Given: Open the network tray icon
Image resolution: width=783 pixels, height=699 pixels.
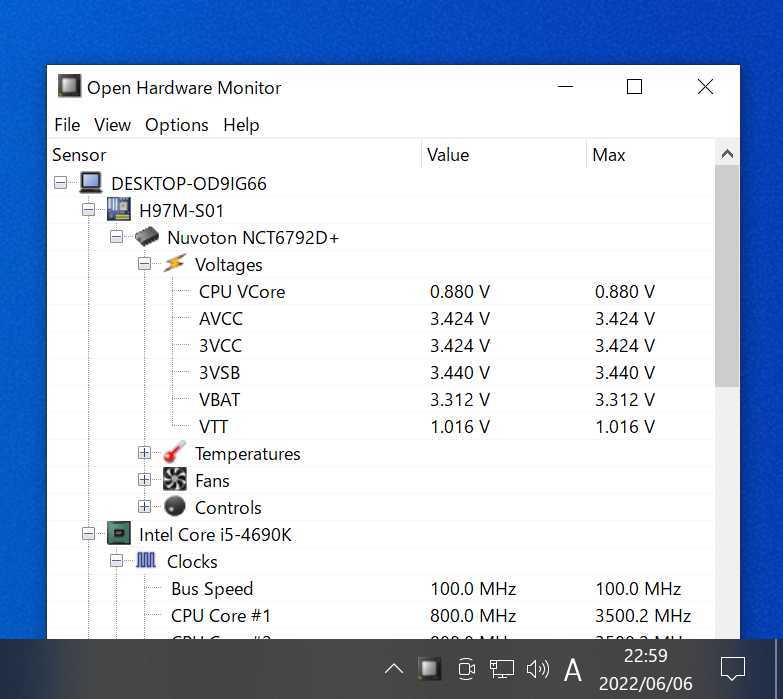Looking at the screenshot, I should pyautogui.click(x=501, y=669).
